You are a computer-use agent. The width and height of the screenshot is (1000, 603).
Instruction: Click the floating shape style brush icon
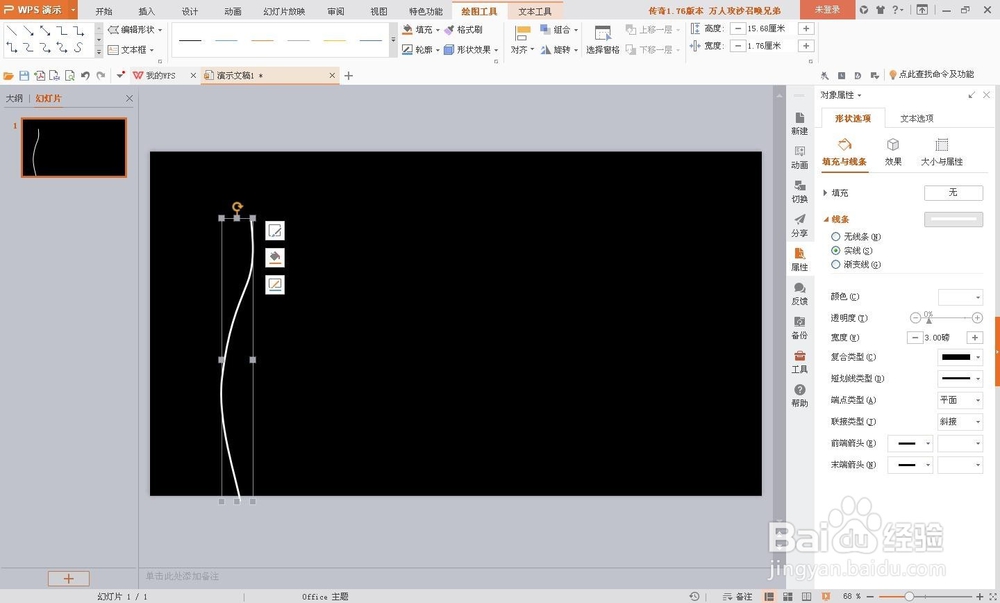tap(275, 231)
